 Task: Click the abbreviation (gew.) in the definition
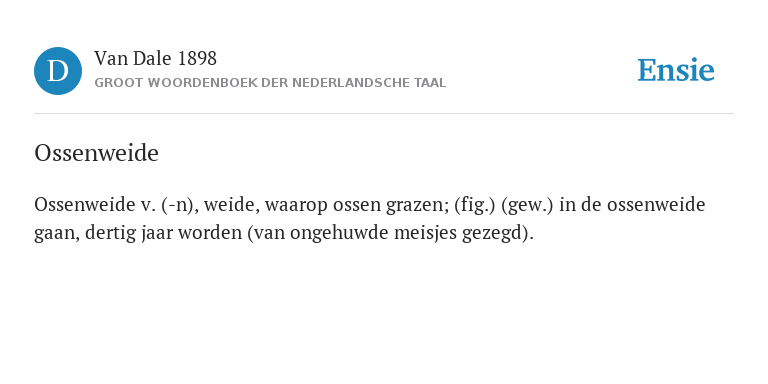[527, 205]
